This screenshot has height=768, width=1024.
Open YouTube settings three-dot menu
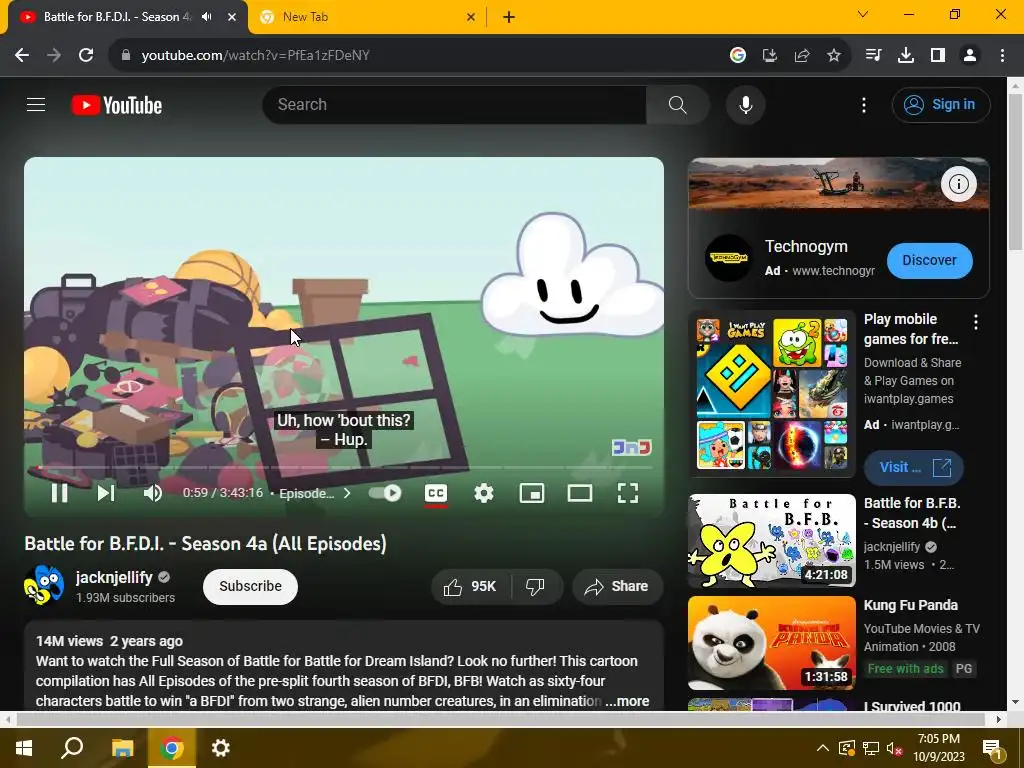(863, 104)
